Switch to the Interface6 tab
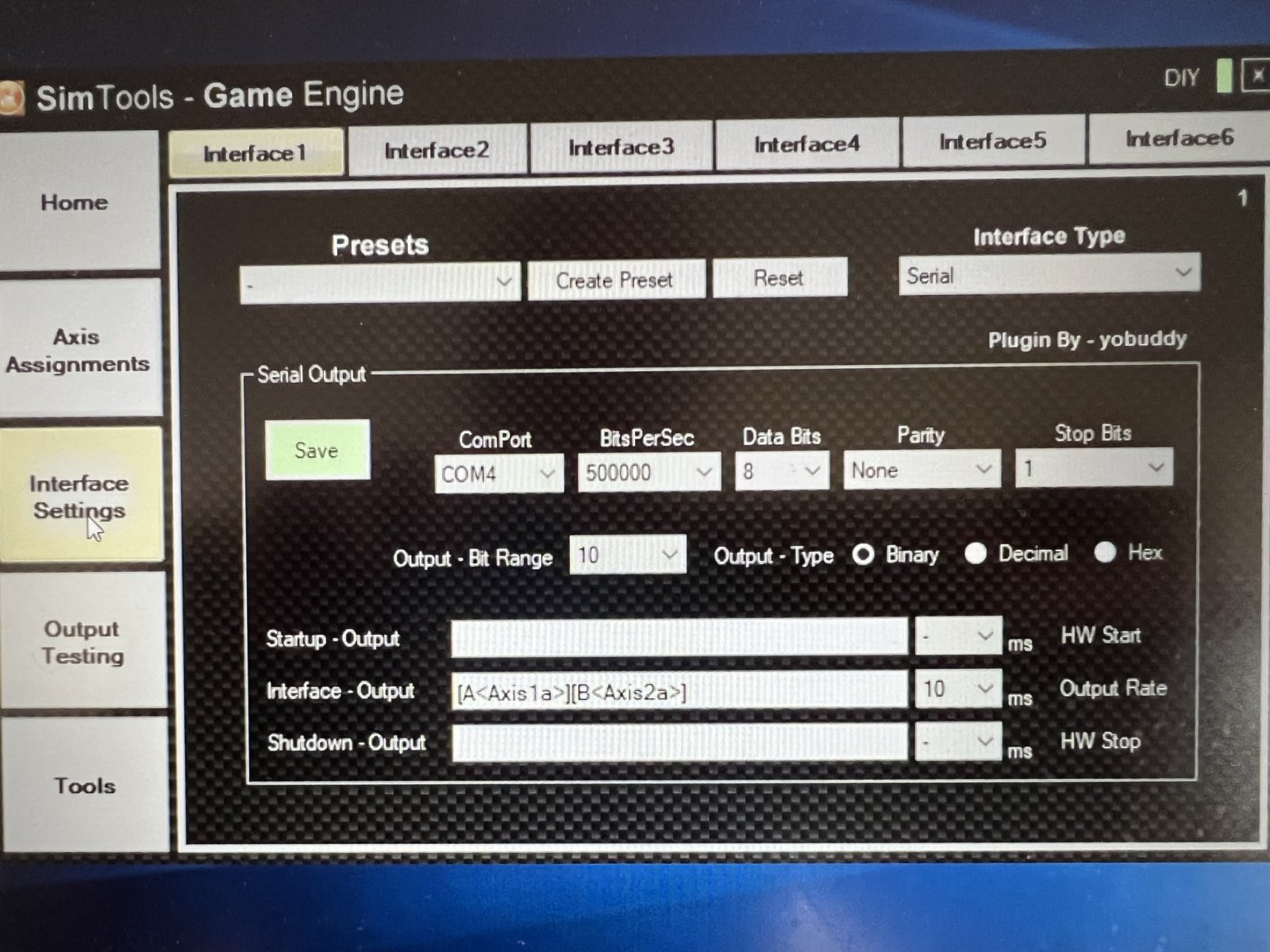The height and width of the screenshot is (952, 1270). click(x=1180, y=138)
